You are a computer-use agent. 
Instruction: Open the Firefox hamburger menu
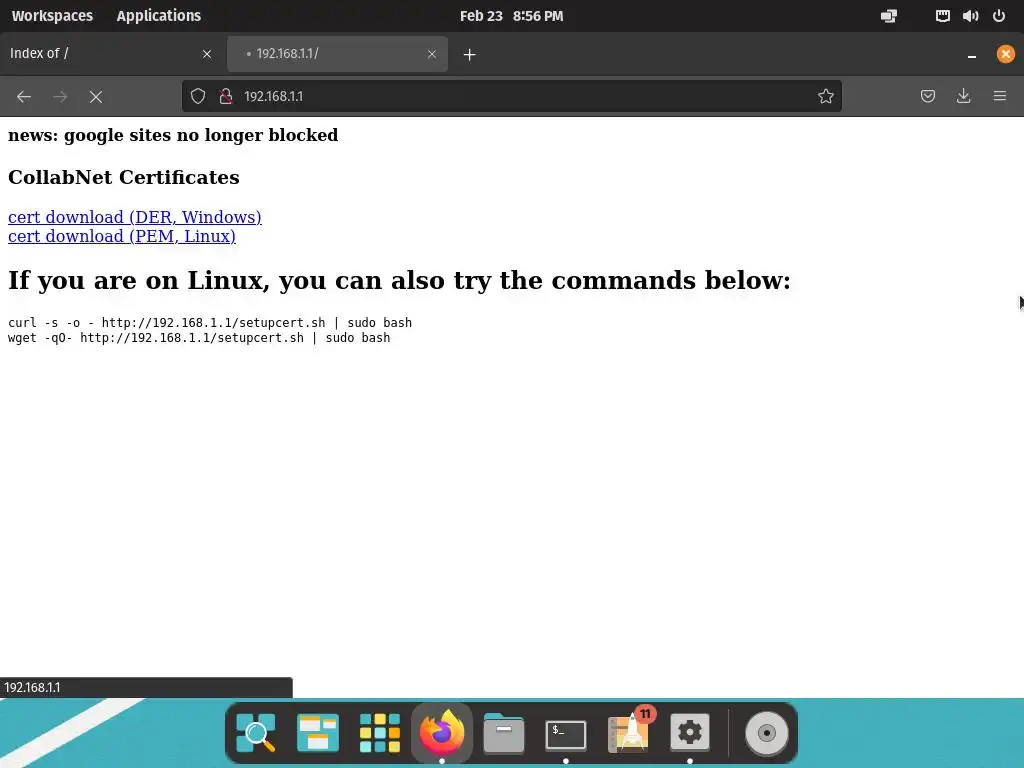[x=1000, y=97]
